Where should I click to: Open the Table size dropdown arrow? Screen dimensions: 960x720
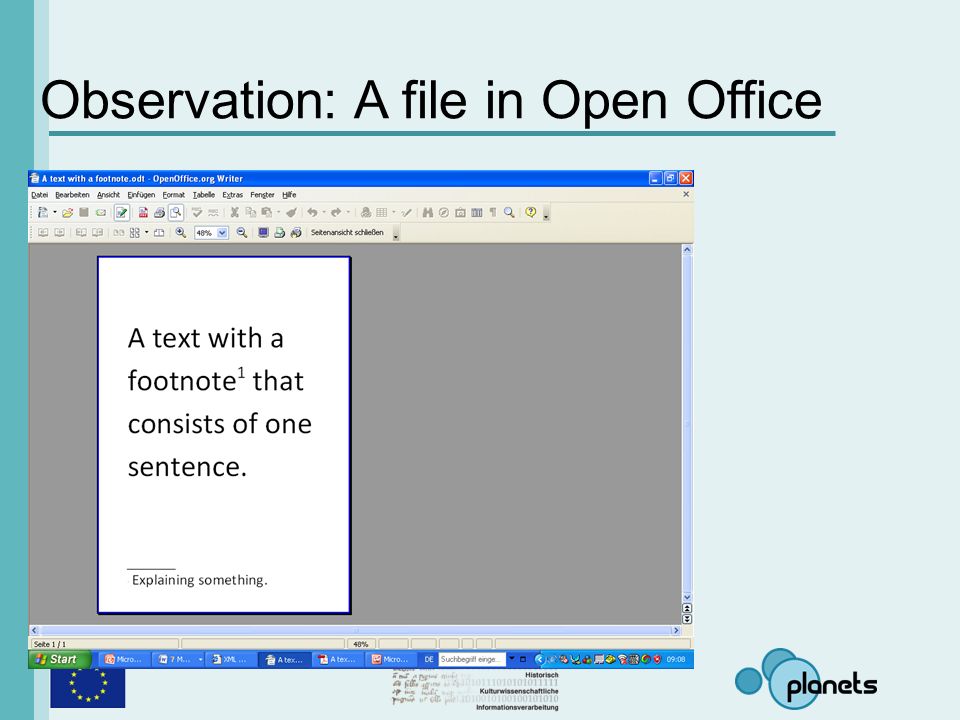[x=394, y=212]
